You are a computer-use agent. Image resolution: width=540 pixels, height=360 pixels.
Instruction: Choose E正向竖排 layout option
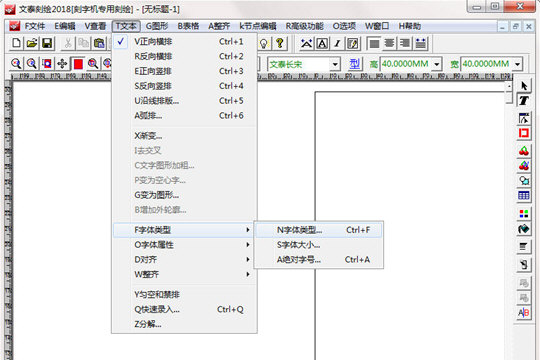click(x=185, y=71)
